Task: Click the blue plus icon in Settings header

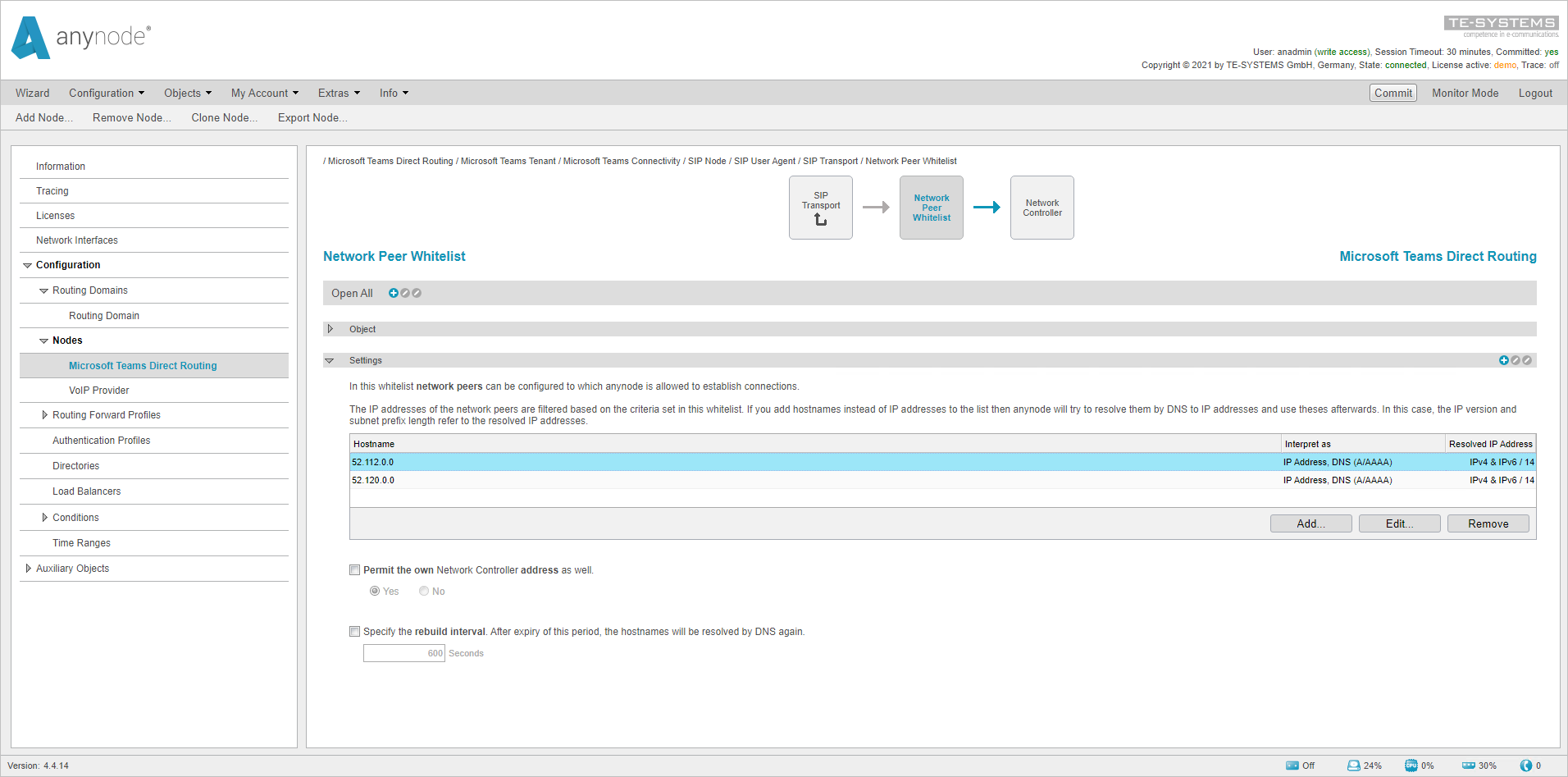Action: click(x=1504, y=360)
